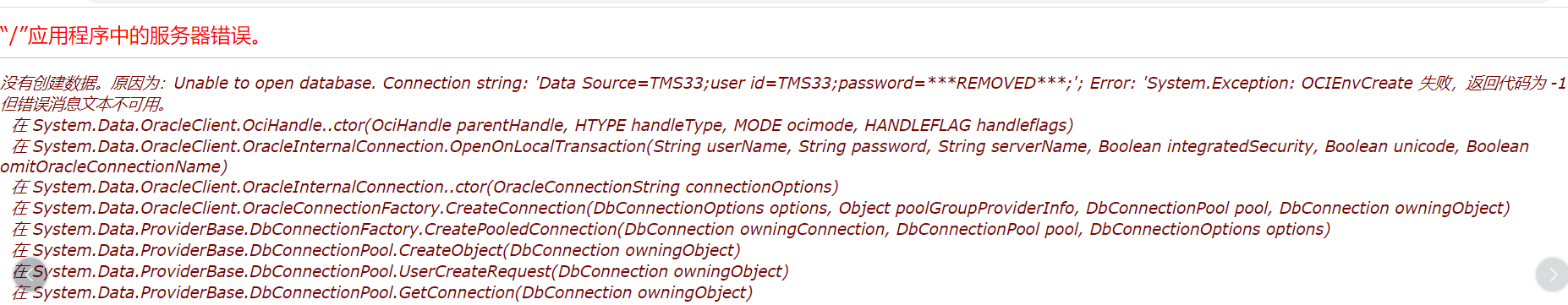
Task: Click 'Unable to open database' text
Action: (x=274, y=83)
